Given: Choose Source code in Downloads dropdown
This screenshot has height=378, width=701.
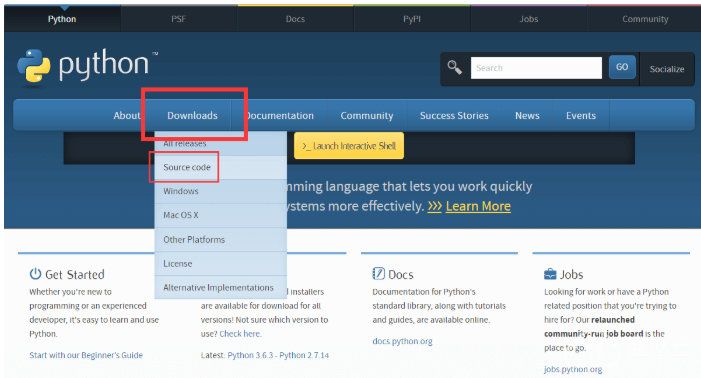Looking at the screenshot, I should 220,167.
